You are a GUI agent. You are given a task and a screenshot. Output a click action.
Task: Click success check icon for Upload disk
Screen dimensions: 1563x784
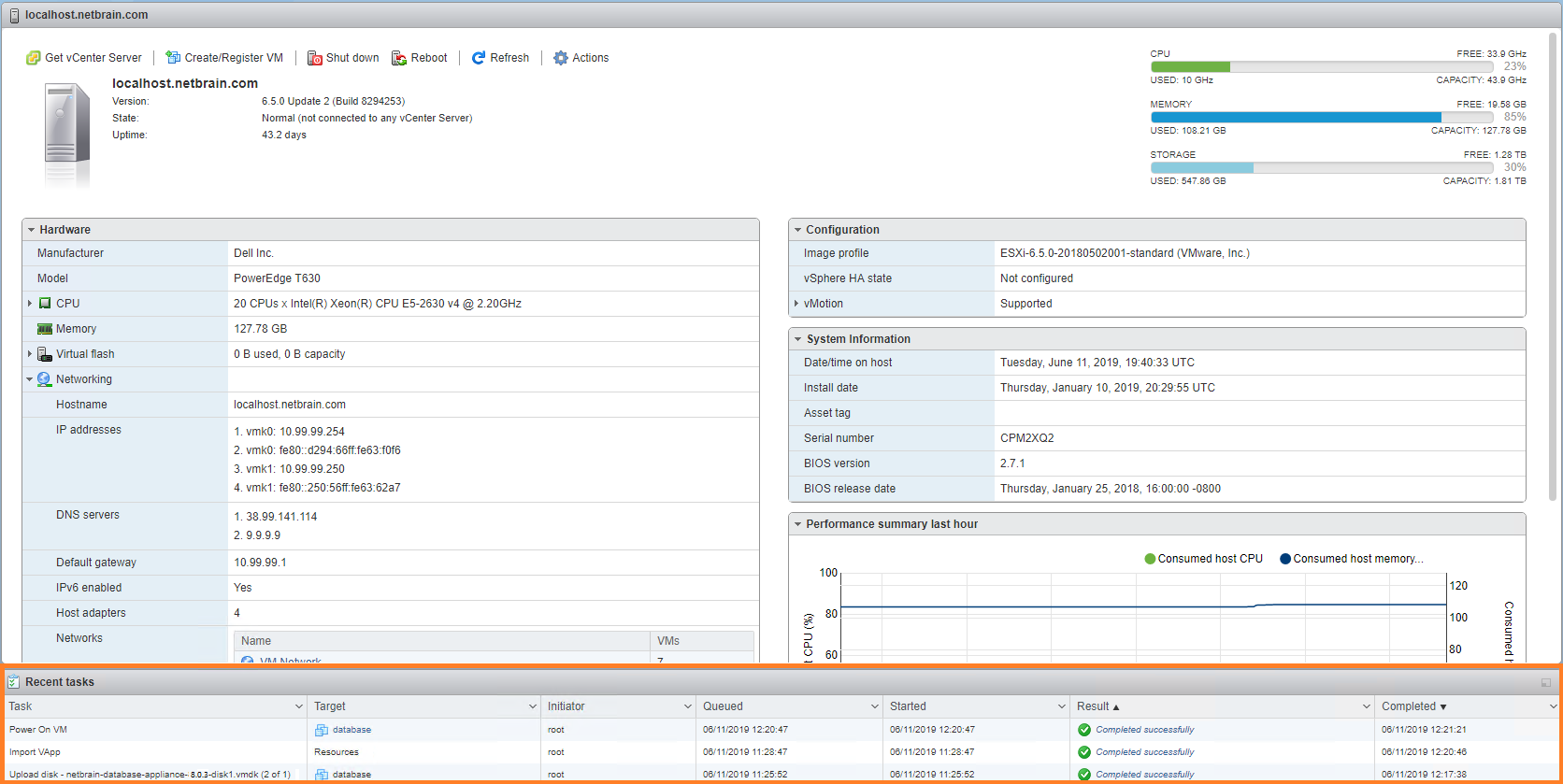tap(1084, 775)
